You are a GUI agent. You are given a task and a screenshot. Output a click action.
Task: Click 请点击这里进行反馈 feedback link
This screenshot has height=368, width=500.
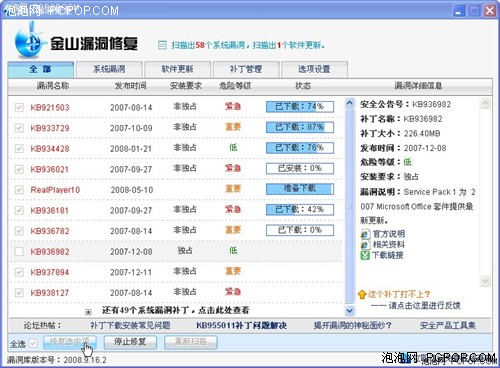pos(424,305)
